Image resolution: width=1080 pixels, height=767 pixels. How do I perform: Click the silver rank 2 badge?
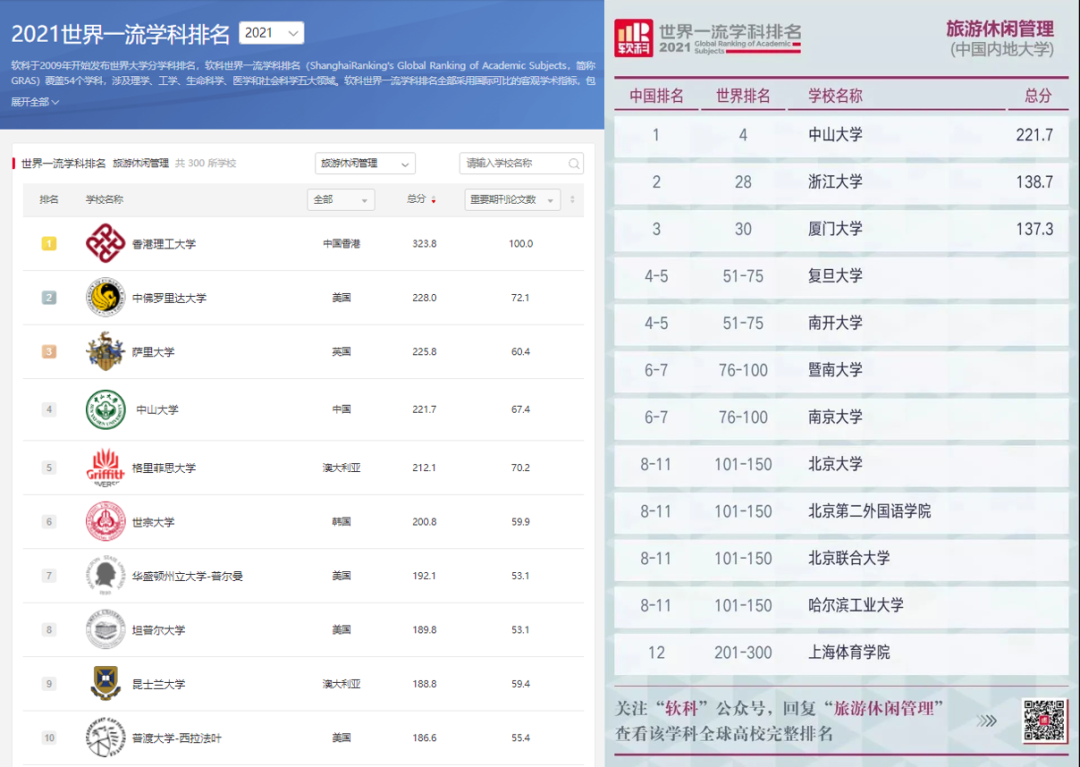(x=49, y=297)
